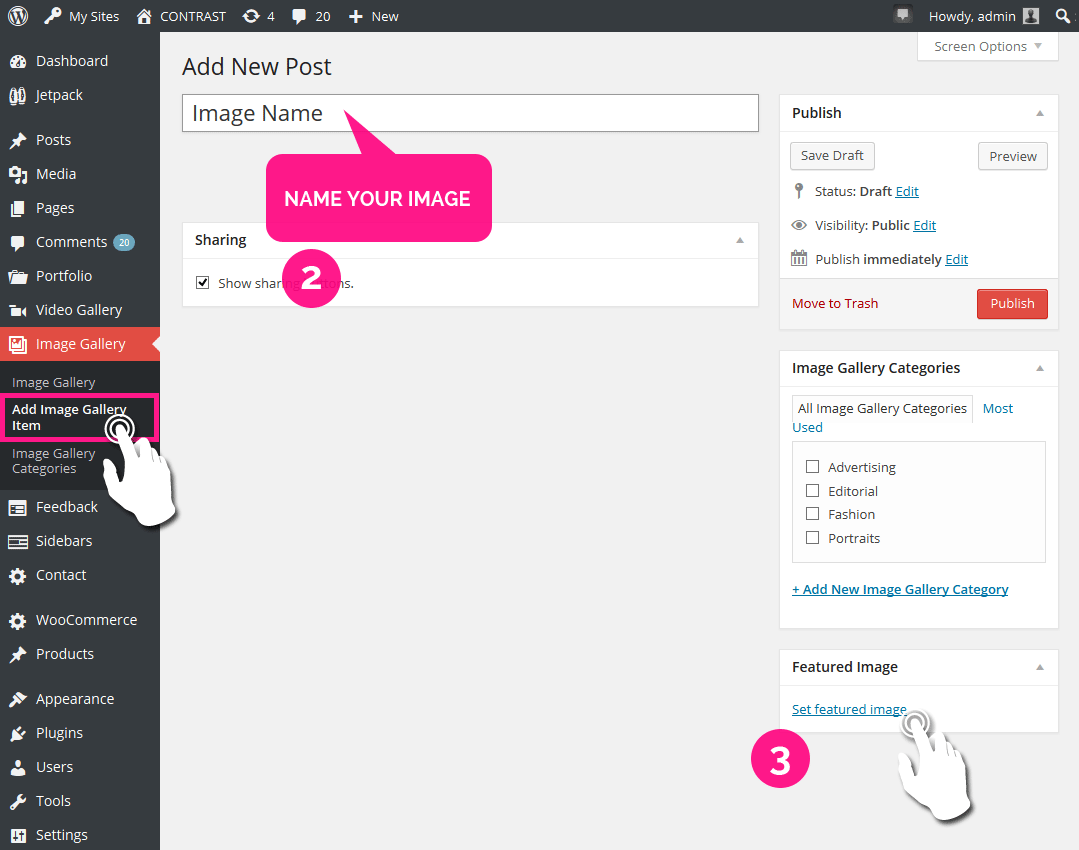This screenshot has width=1079, height=850.
Task: Open the WooCommerce sidebar icon
Action: (18, 620)
